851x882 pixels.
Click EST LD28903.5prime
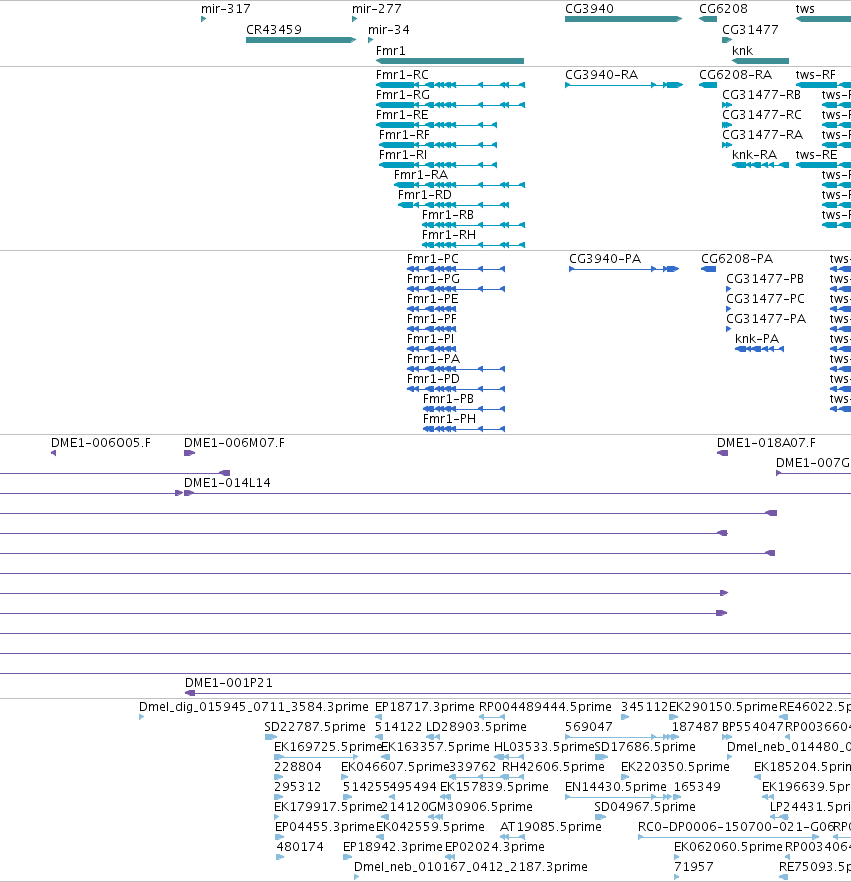(433, 737)
